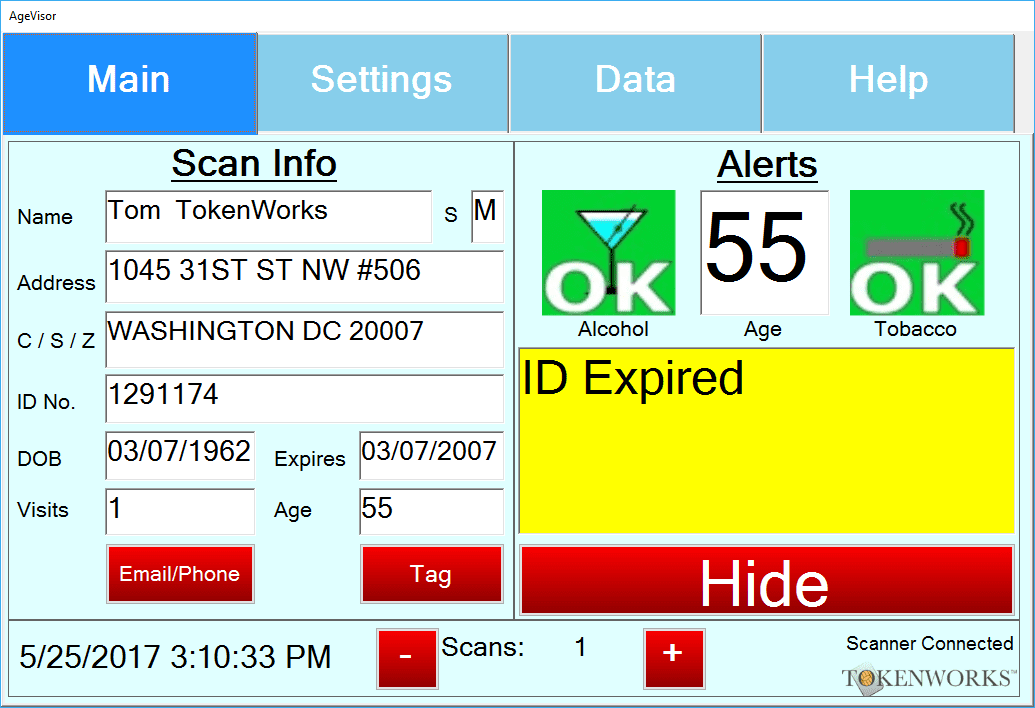Viewport: 1035px width, 708px height.
Task: Switch to the Main tab
Action: [129, 82]
